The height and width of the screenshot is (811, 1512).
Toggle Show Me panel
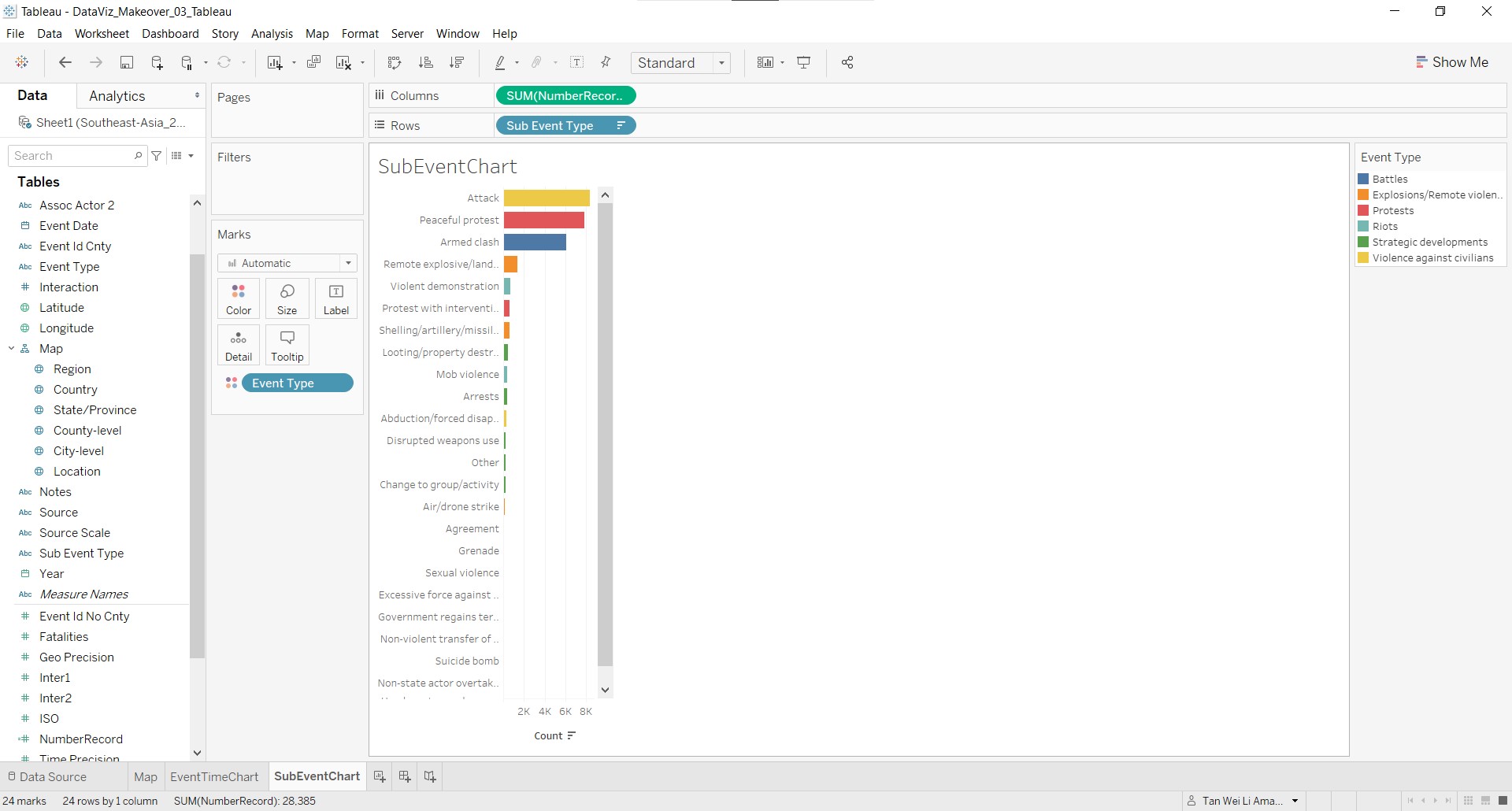(x=1451, y=62)
